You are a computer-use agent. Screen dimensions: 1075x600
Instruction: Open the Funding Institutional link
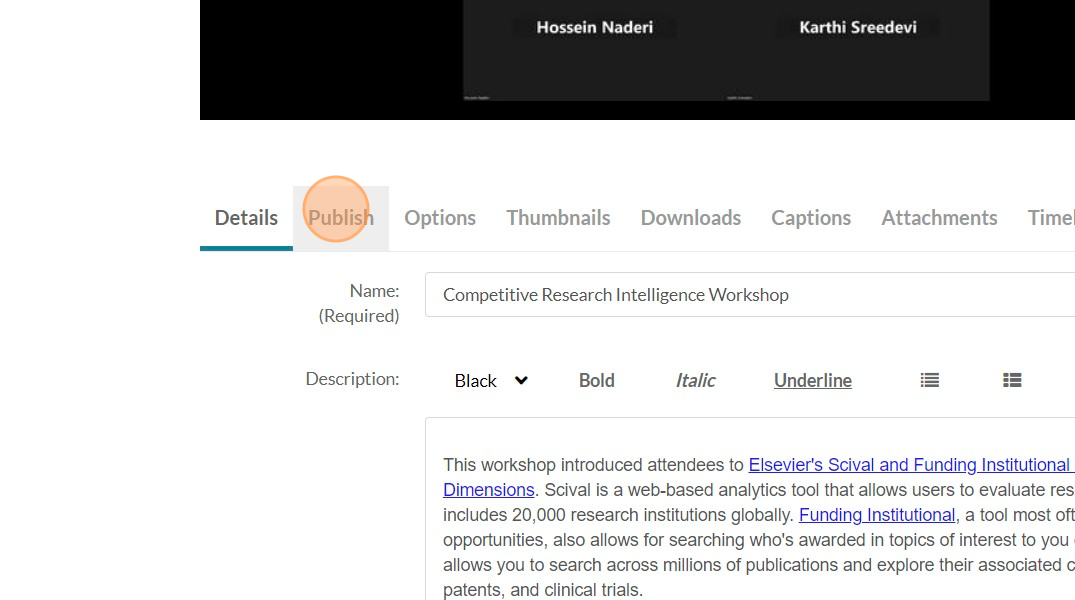point(877,515)
